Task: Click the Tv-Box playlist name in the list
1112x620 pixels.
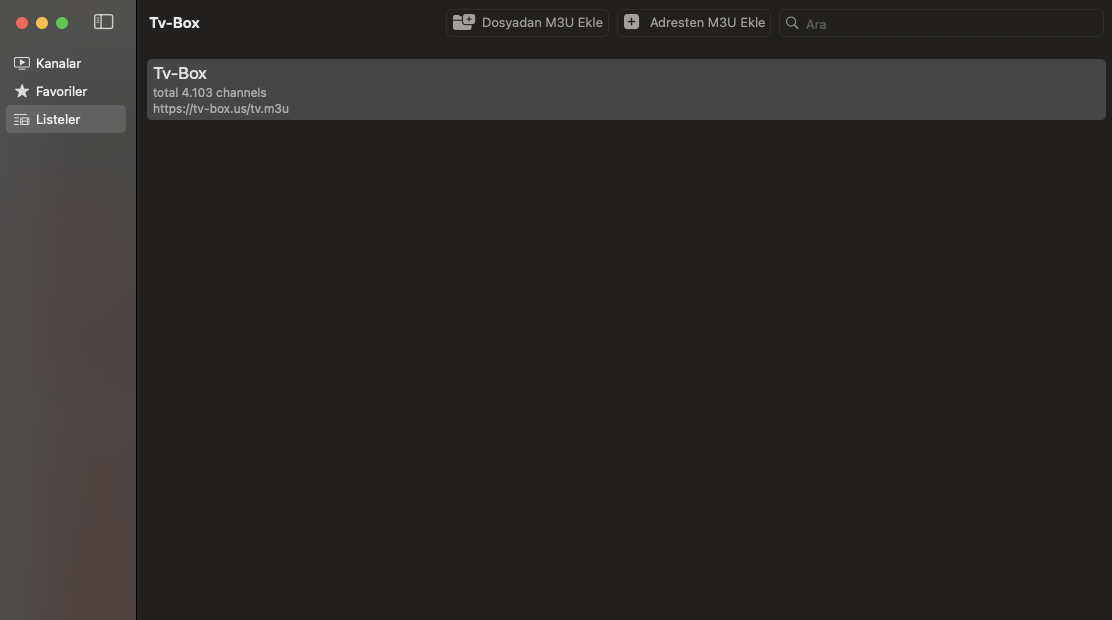Action: (x=180, y=73)
